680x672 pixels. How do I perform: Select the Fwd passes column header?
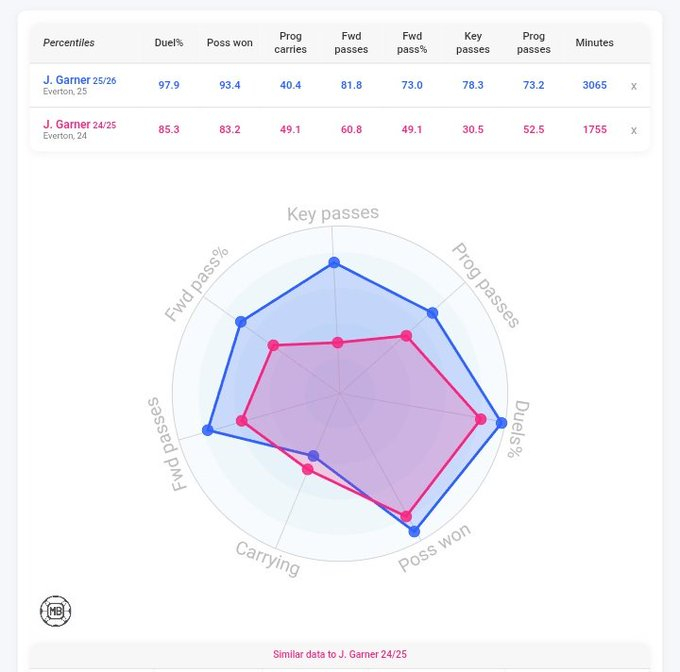tap(352, 43)
